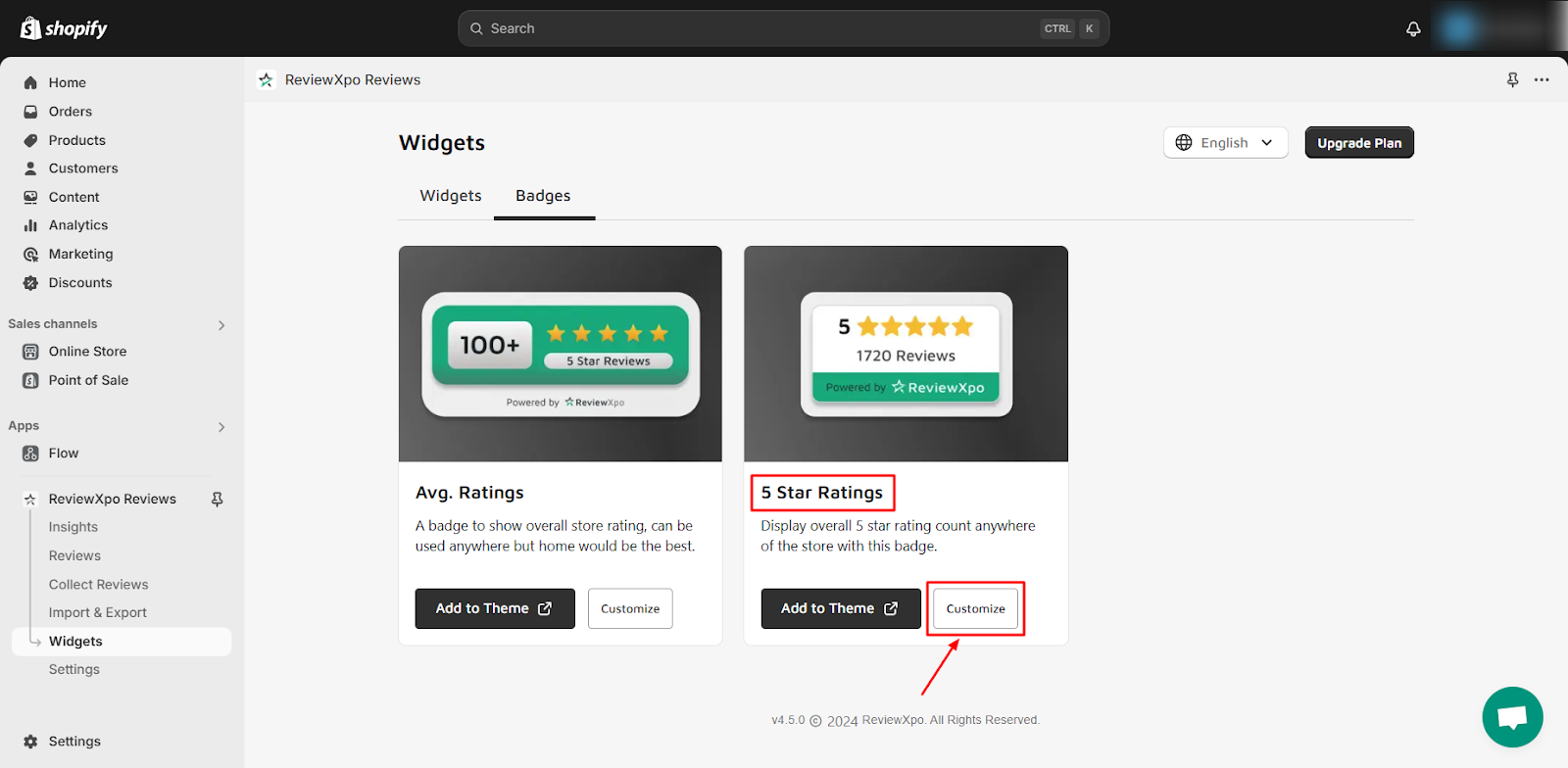This screenshot has width=1568, height=768.
Task: Click the Marketing target icon
Action: click(30, 254)
